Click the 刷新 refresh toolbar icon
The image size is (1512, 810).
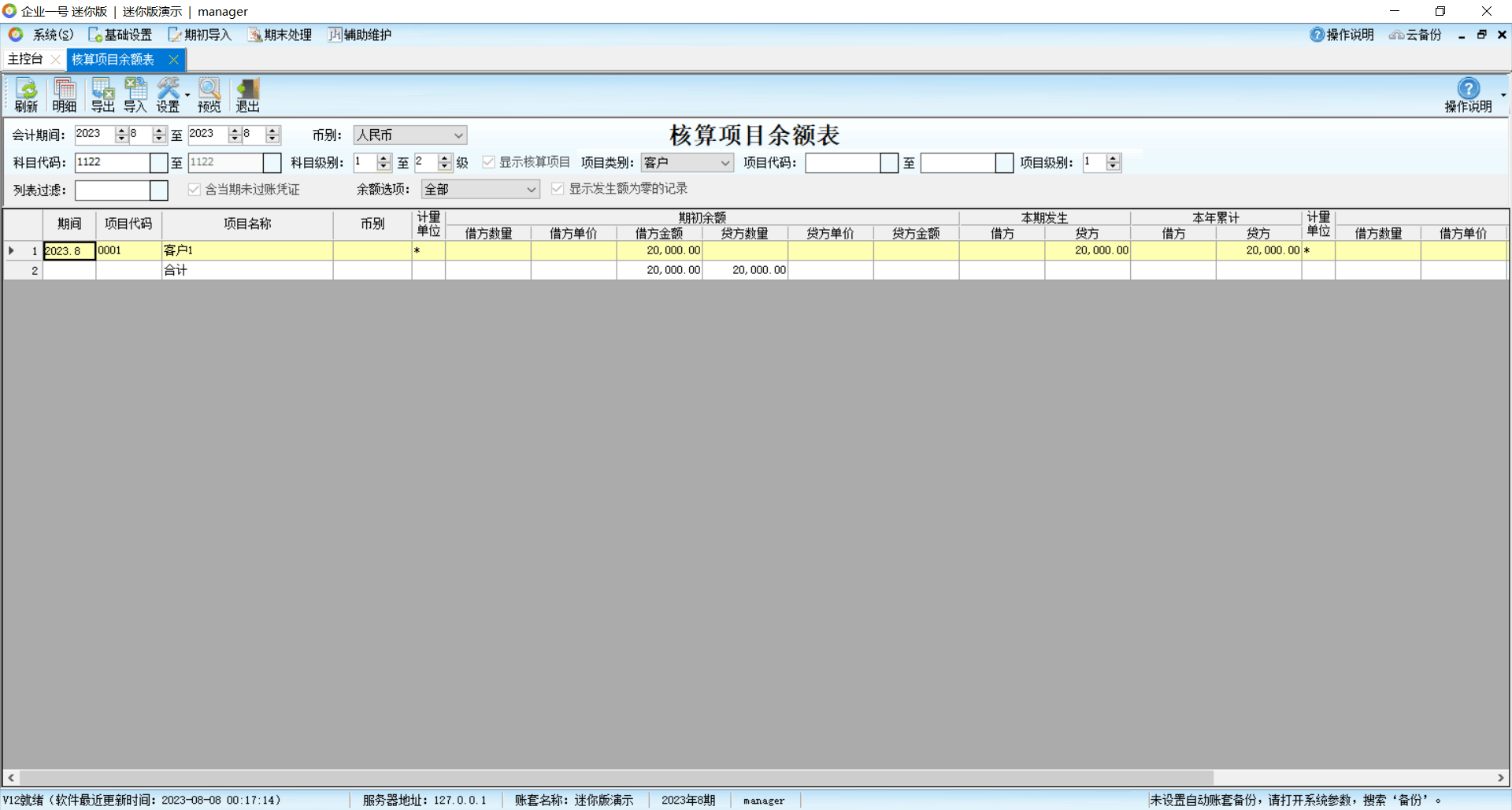click(x=26, y=94)
